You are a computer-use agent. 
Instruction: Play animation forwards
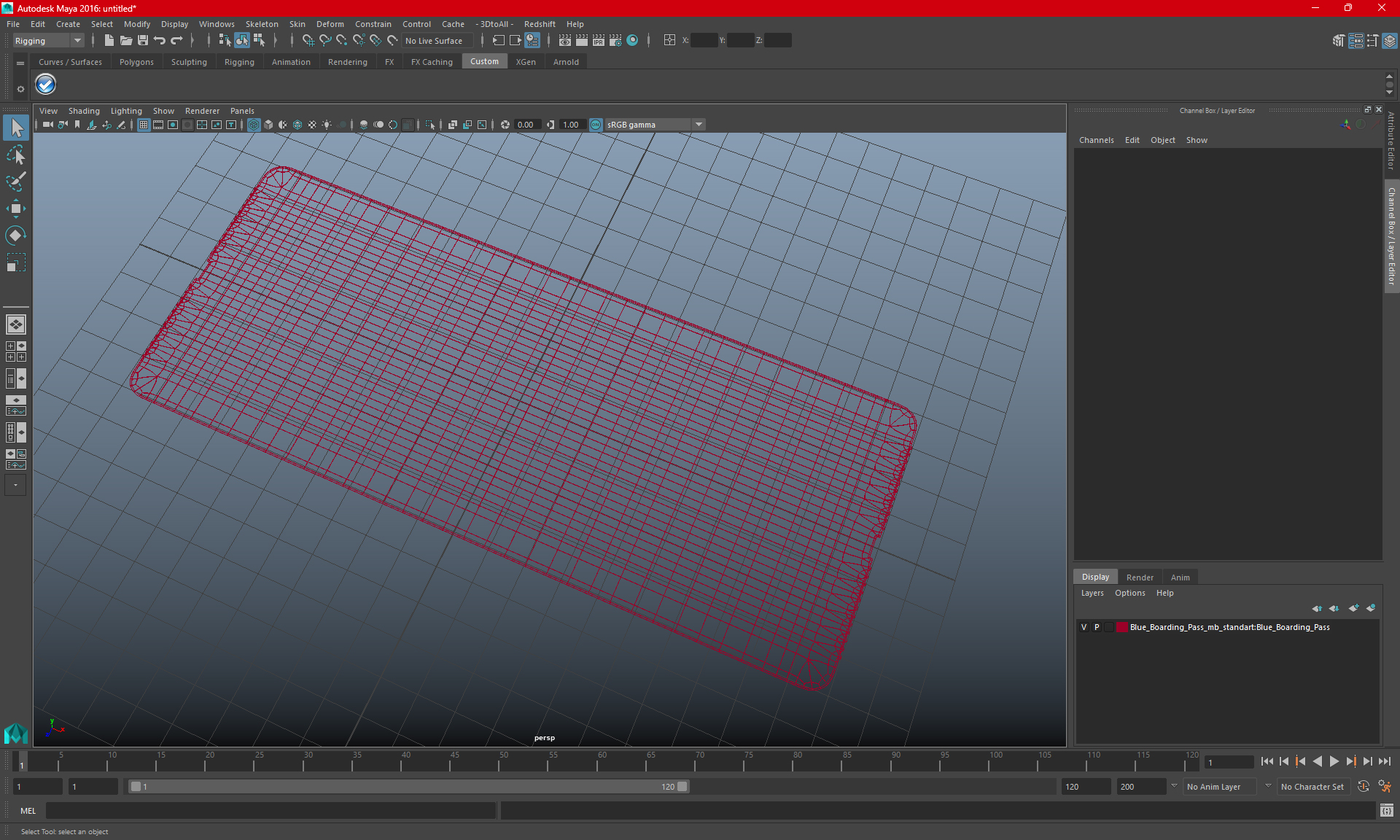[1334, 761]
